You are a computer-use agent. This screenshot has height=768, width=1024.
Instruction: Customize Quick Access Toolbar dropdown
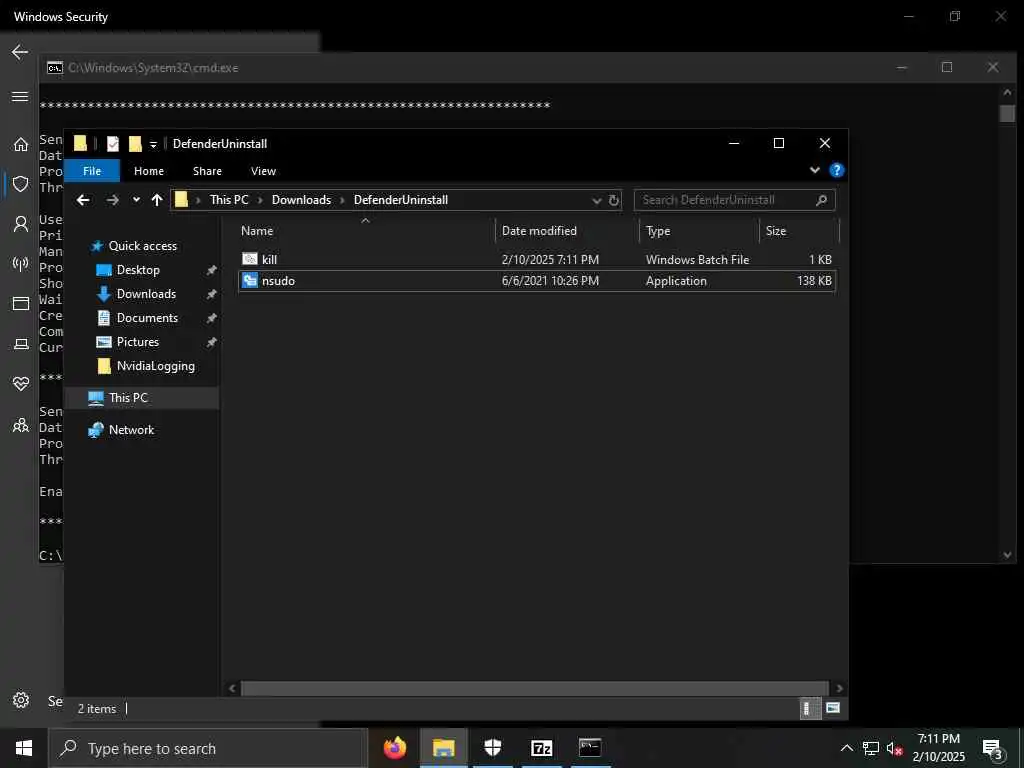tap(153, 144)
